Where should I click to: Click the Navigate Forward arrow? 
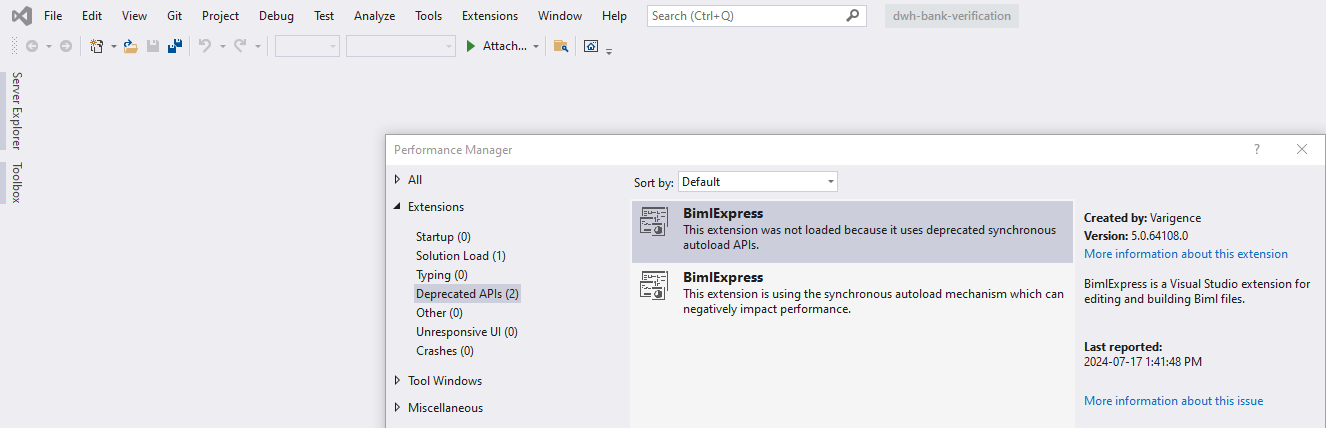coord(65,46)
